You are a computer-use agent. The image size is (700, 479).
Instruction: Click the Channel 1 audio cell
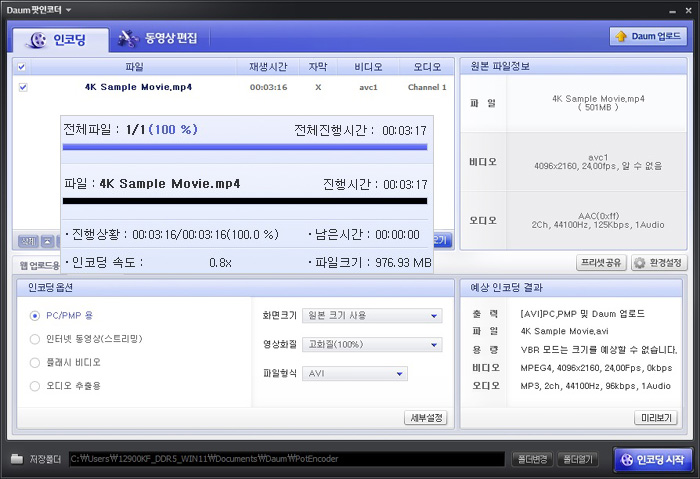(x=427, y=87)
